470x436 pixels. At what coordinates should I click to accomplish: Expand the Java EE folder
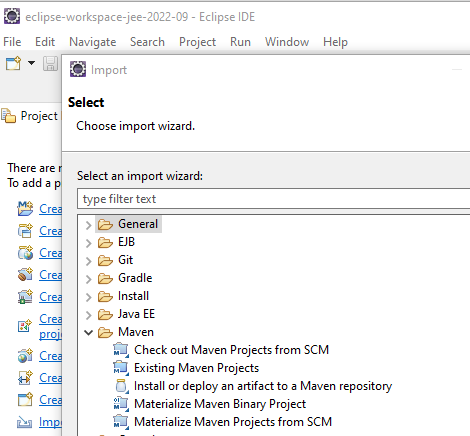pos(88,315)
